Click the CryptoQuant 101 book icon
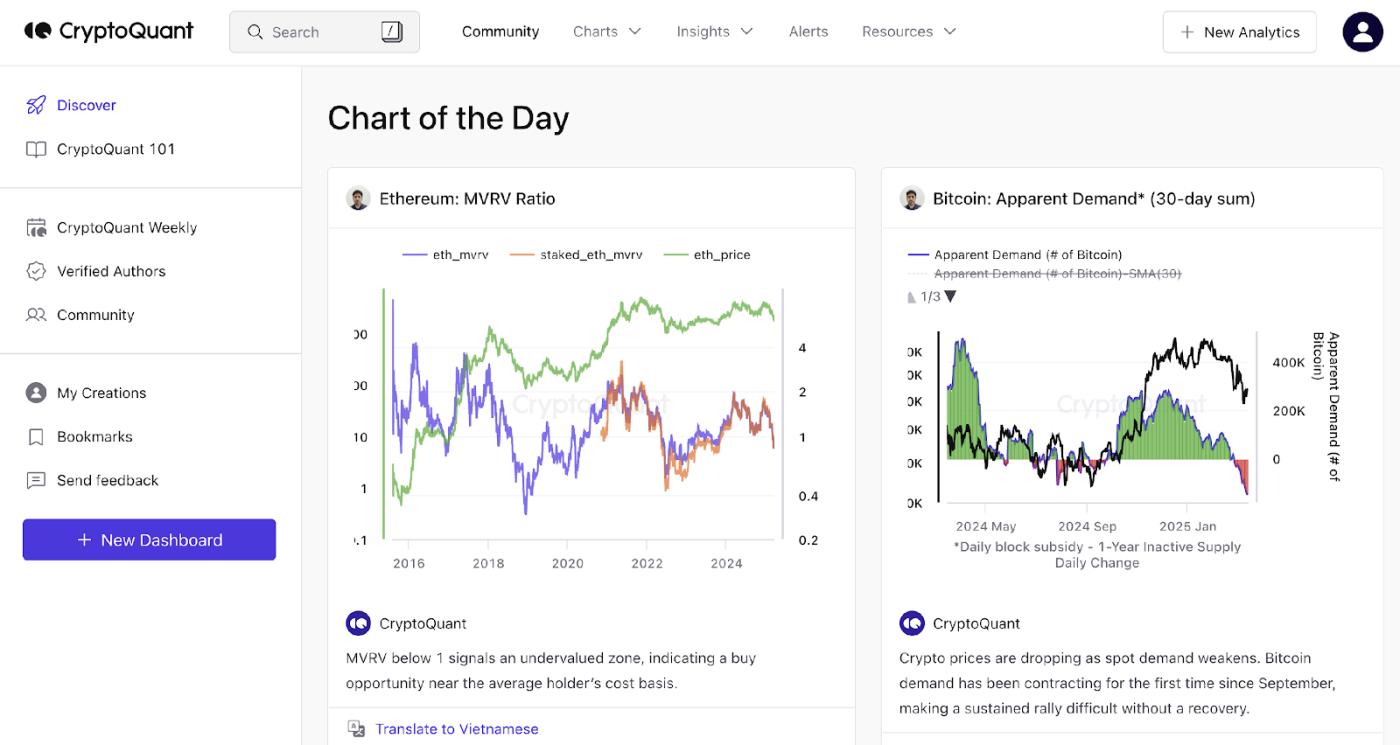The image size is (1400, 745). pos(36,149)
